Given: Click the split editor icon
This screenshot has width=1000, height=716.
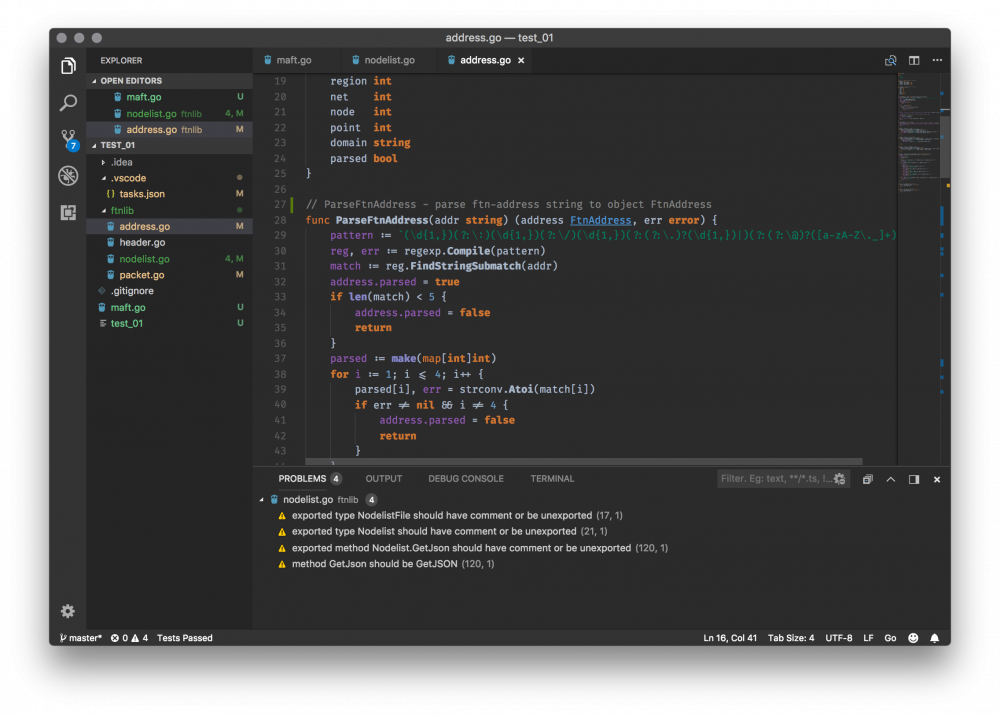Looking at the screenshot, I should pyautogui.click(x=914, y=60).
